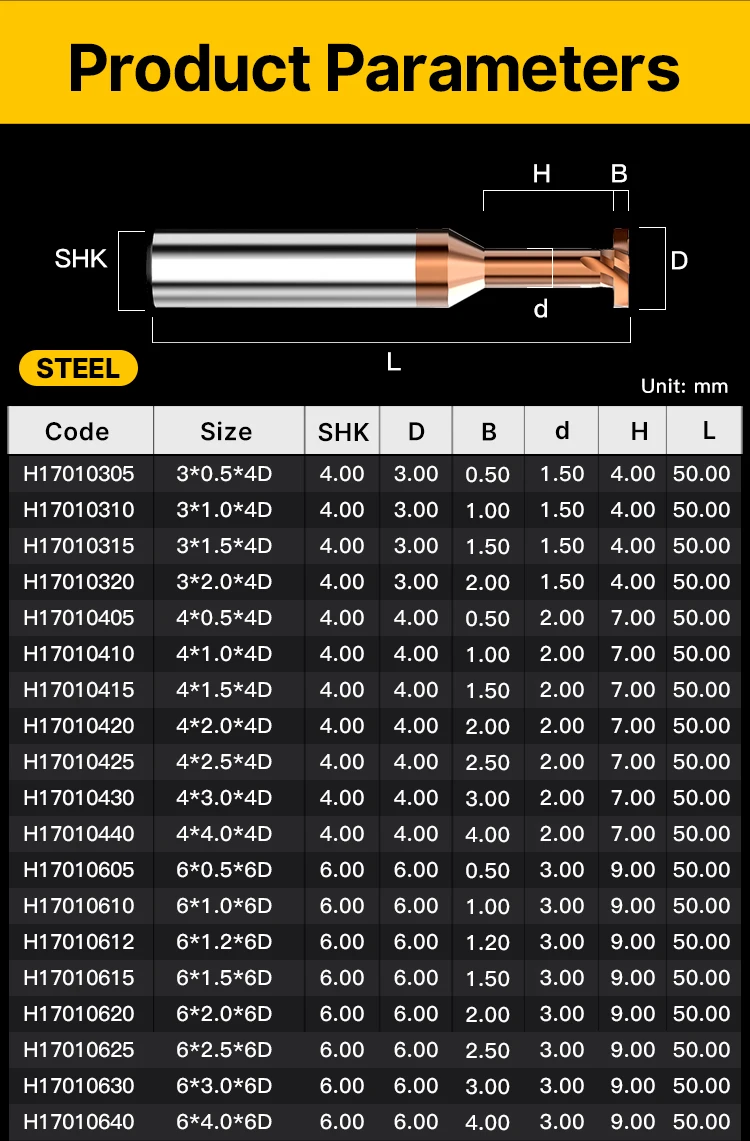Select the Code column header
The image size is (750, 1141).
77,431
